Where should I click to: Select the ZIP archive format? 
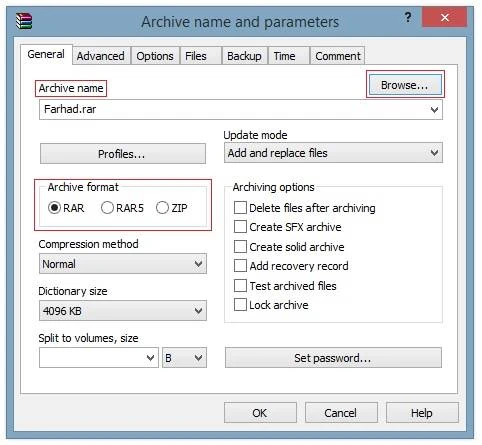(x=162, y=208)
